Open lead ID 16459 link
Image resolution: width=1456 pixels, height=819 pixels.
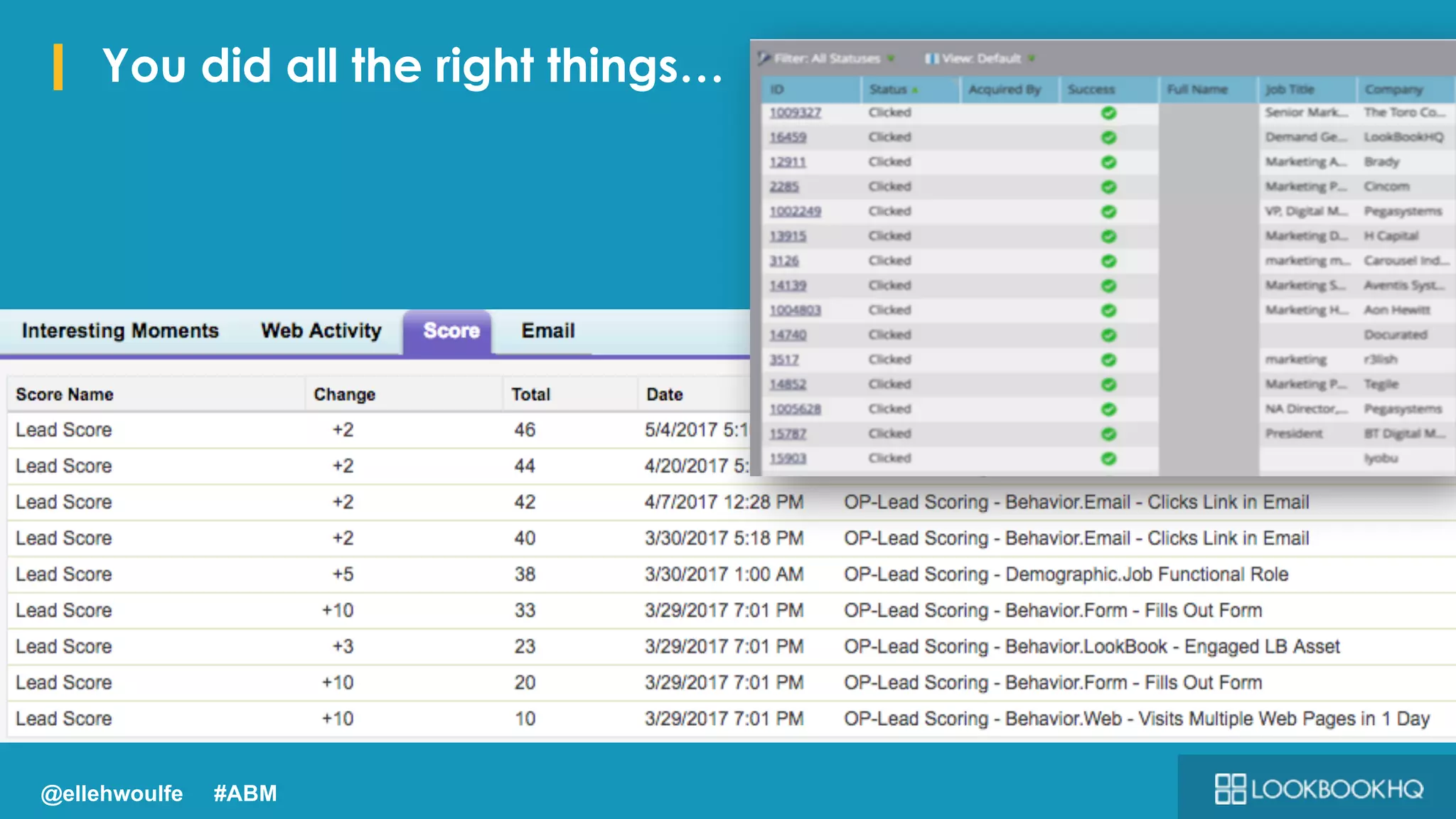click(x=788, y=137)
